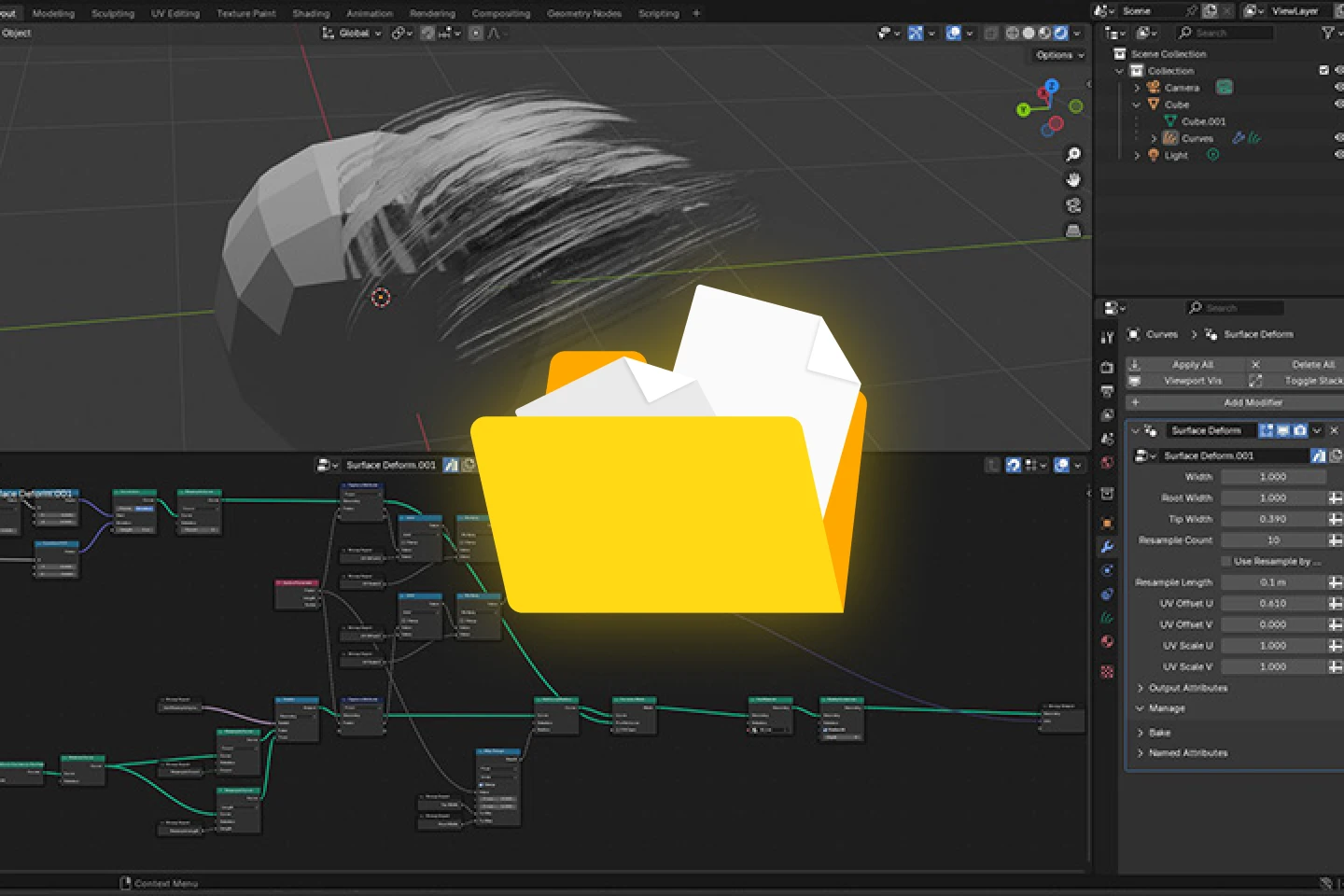Click the Tip Width value field
This screenshot has height=896, width=1344.
tap(1273, 519)
